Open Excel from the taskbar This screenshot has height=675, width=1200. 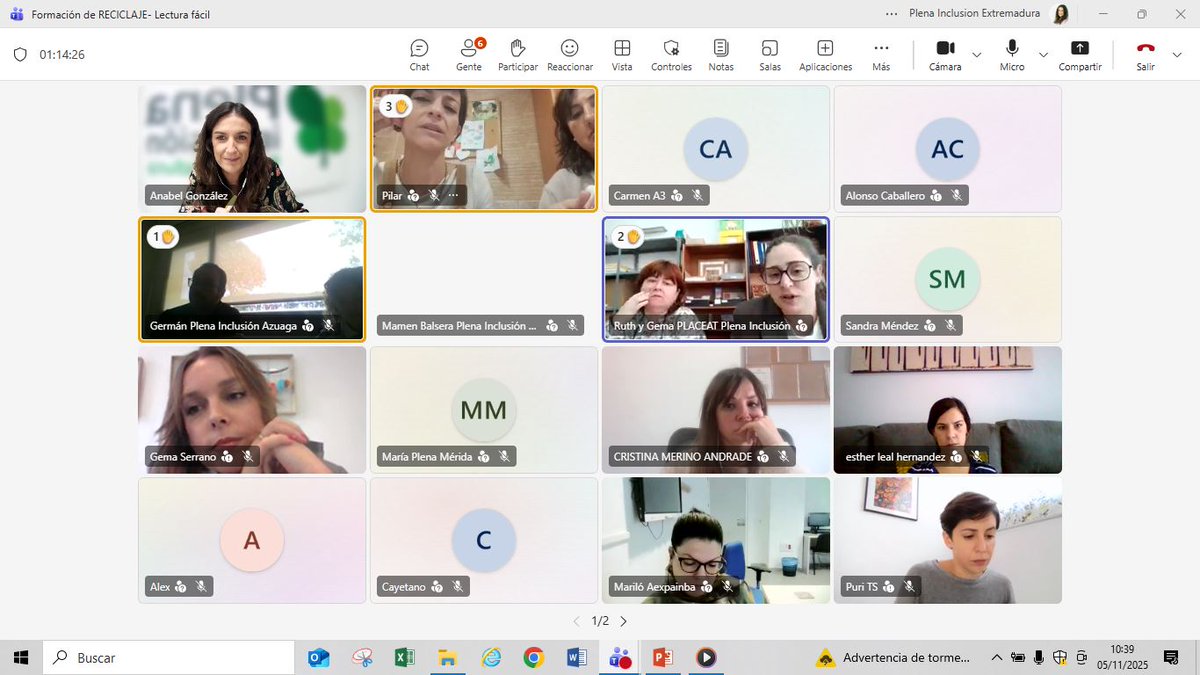[405, 657]
